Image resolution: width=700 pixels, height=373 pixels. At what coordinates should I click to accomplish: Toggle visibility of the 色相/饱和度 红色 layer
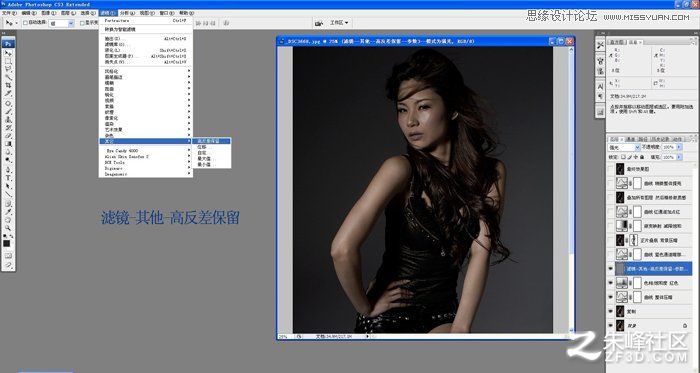(610, 283)
